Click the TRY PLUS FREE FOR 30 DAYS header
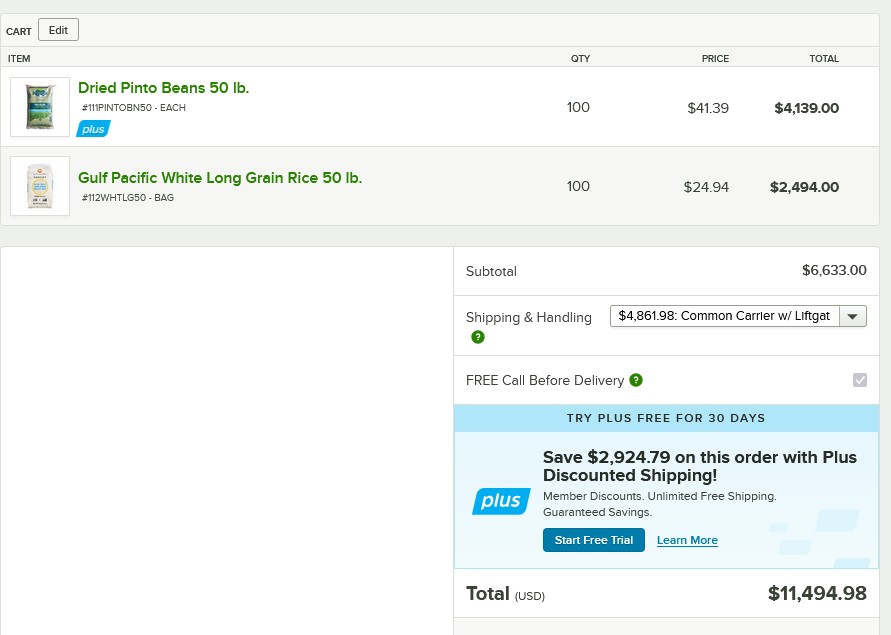Viewport: 891px width, 635px height. coord(666,418)
